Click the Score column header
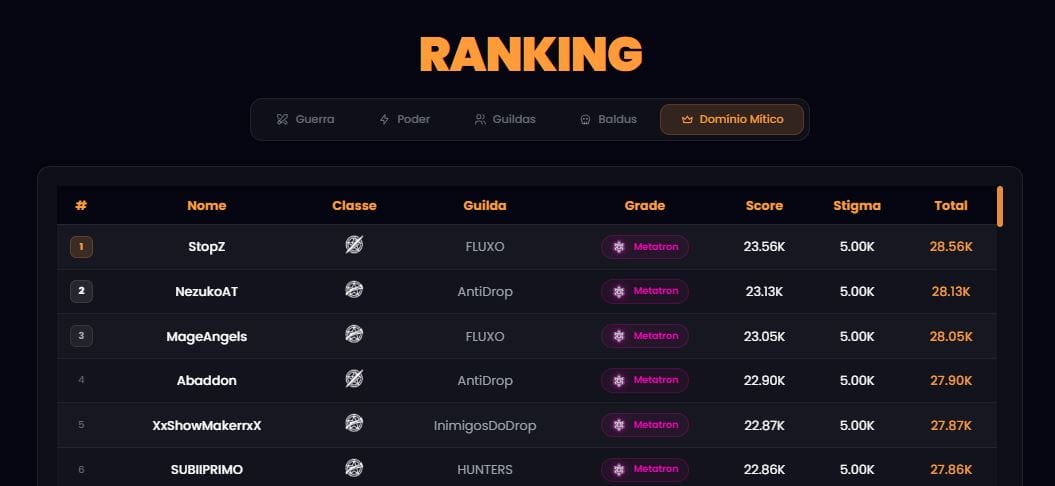The image size is (1055, 486). 764,206
